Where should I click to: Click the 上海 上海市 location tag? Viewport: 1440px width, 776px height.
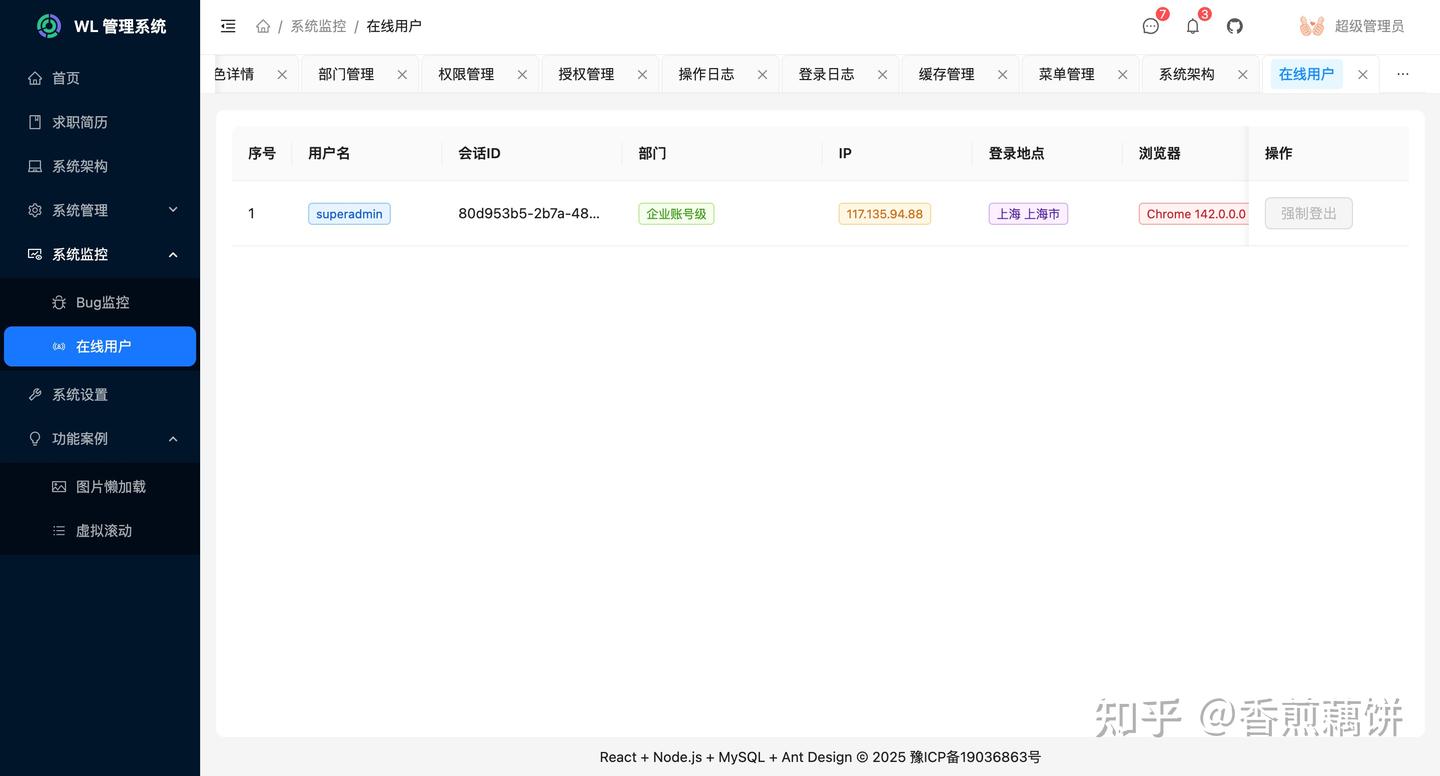tap(1028, 214)
